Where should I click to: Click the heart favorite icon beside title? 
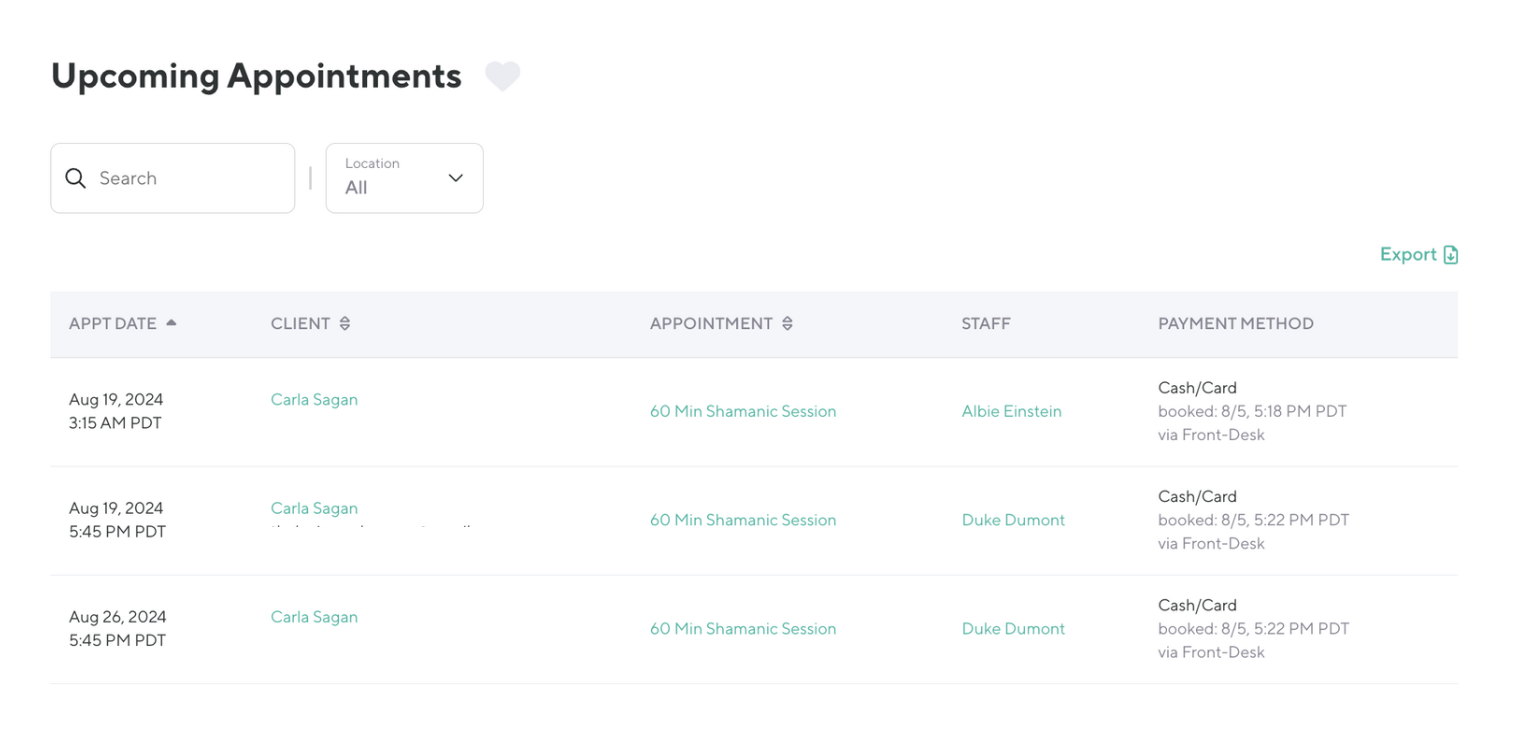tap(502, 76)
